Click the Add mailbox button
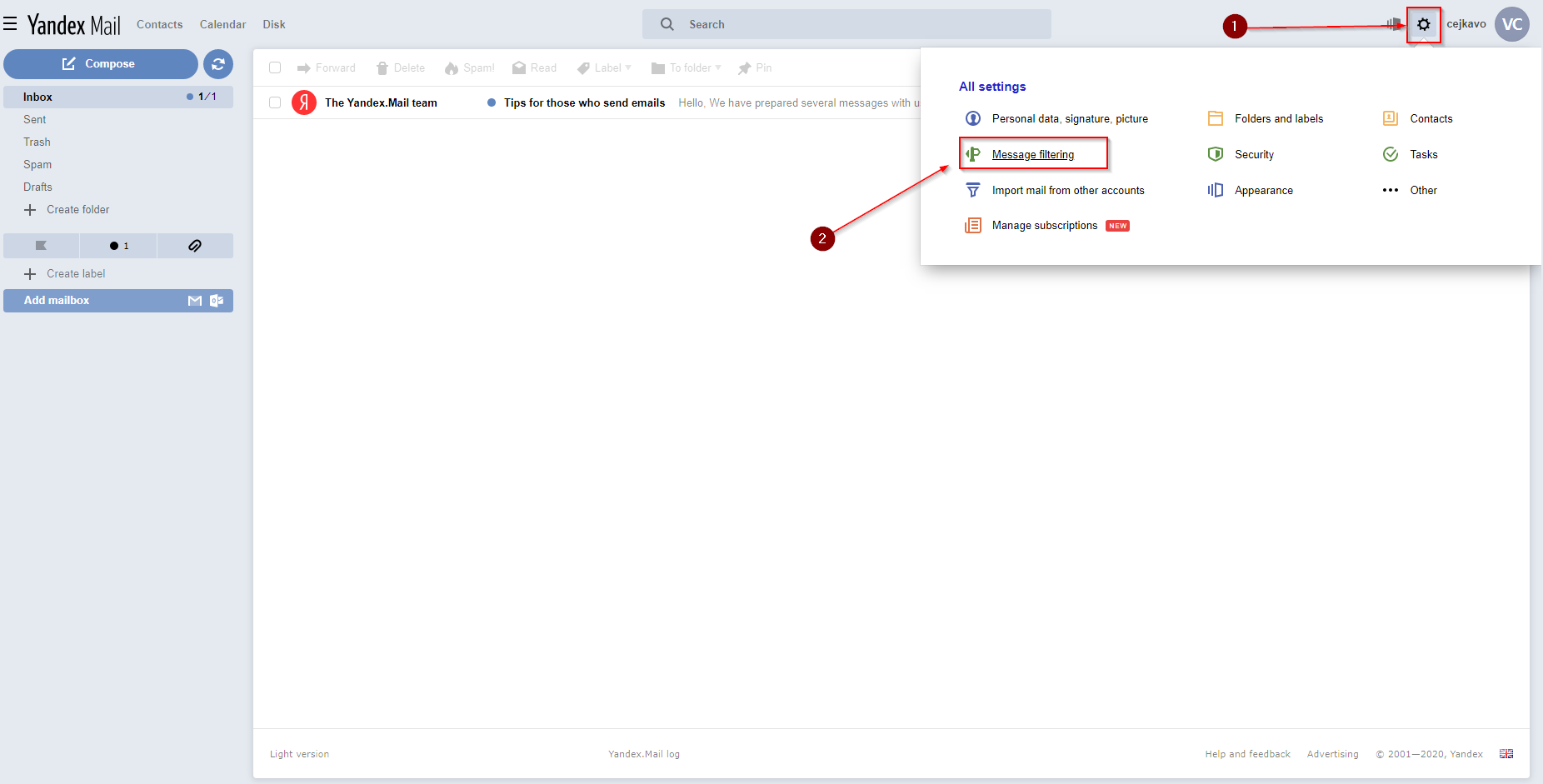Viewport: 1543px width, 784px height. [x=118, y=301]
